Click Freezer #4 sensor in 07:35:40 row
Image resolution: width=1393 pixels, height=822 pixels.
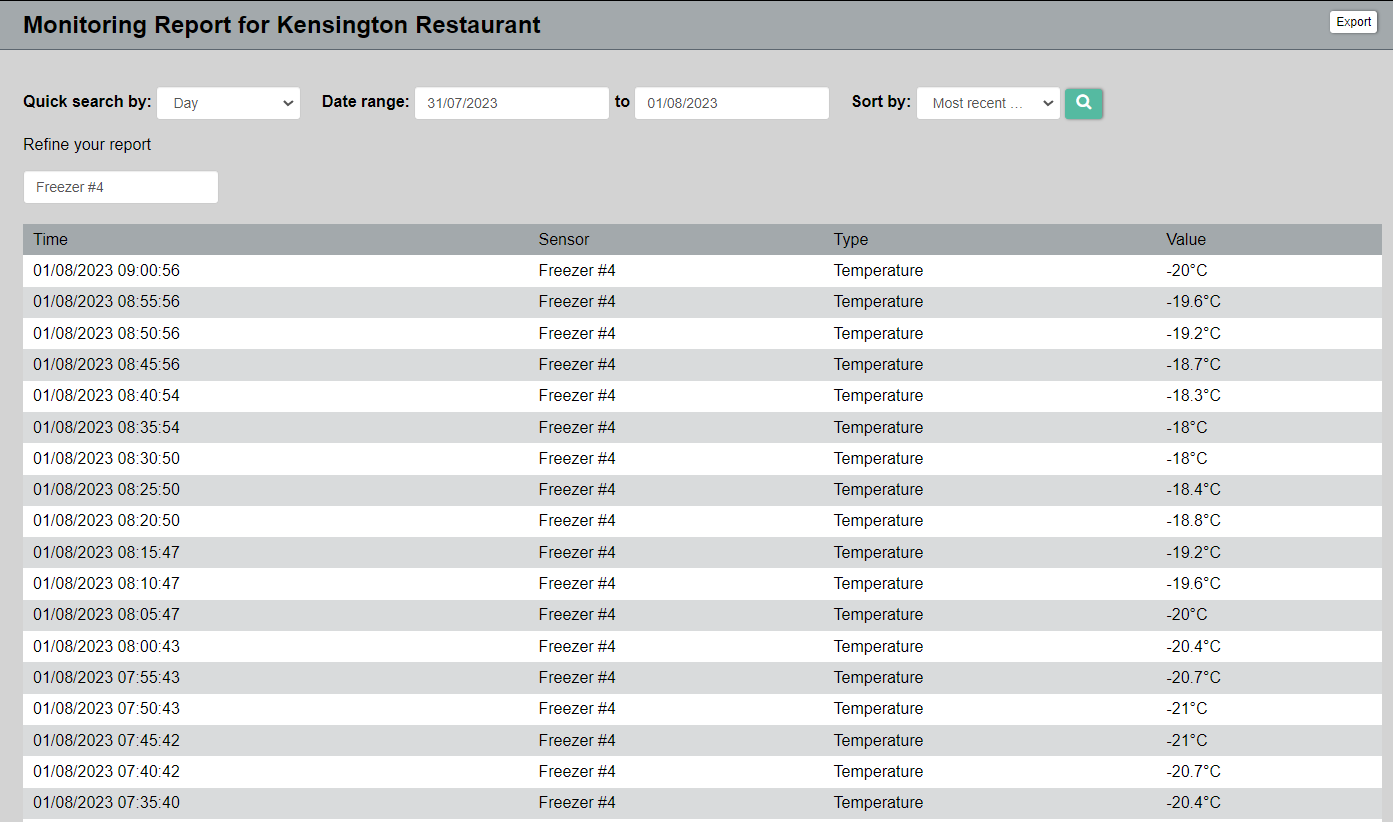coord(577,802)
